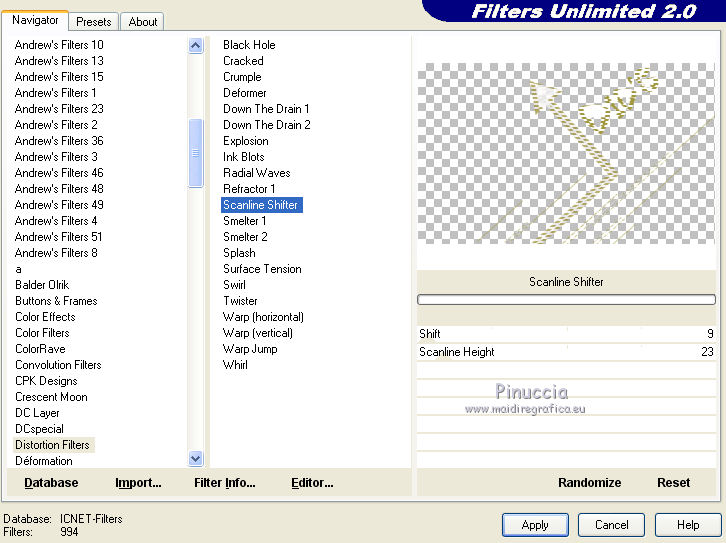726x543 pixels.
Task: Open the Presets tab
Action: click(94, 22)
